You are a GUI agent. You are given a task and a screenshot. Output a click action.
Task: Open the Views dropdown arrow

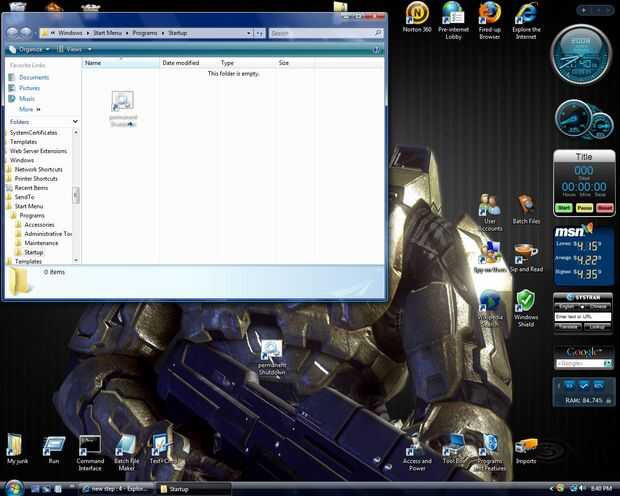pyautogui.click(x=90, y=49)
